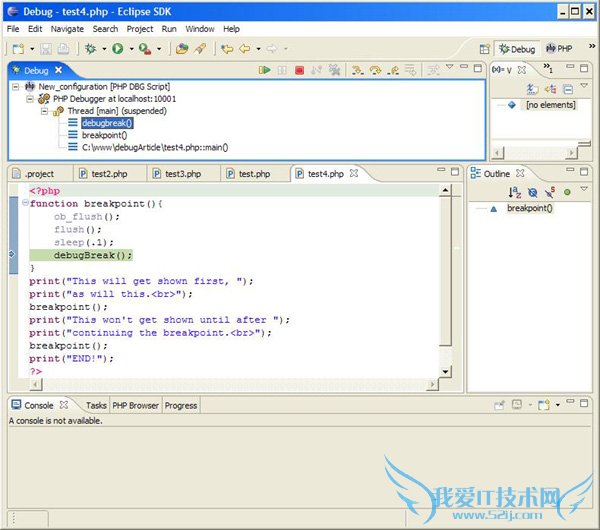Open the Debug launch dropdown arrow
The image size is (600, 530).
tap(104, 49)
